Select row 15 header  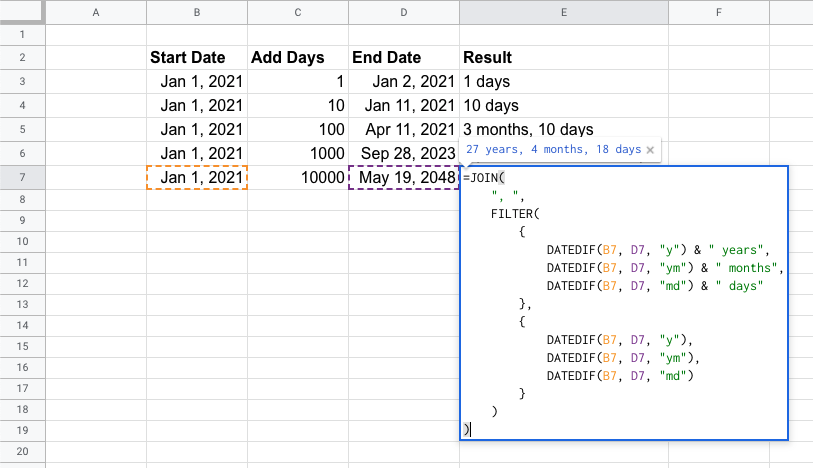click(23, 358)
